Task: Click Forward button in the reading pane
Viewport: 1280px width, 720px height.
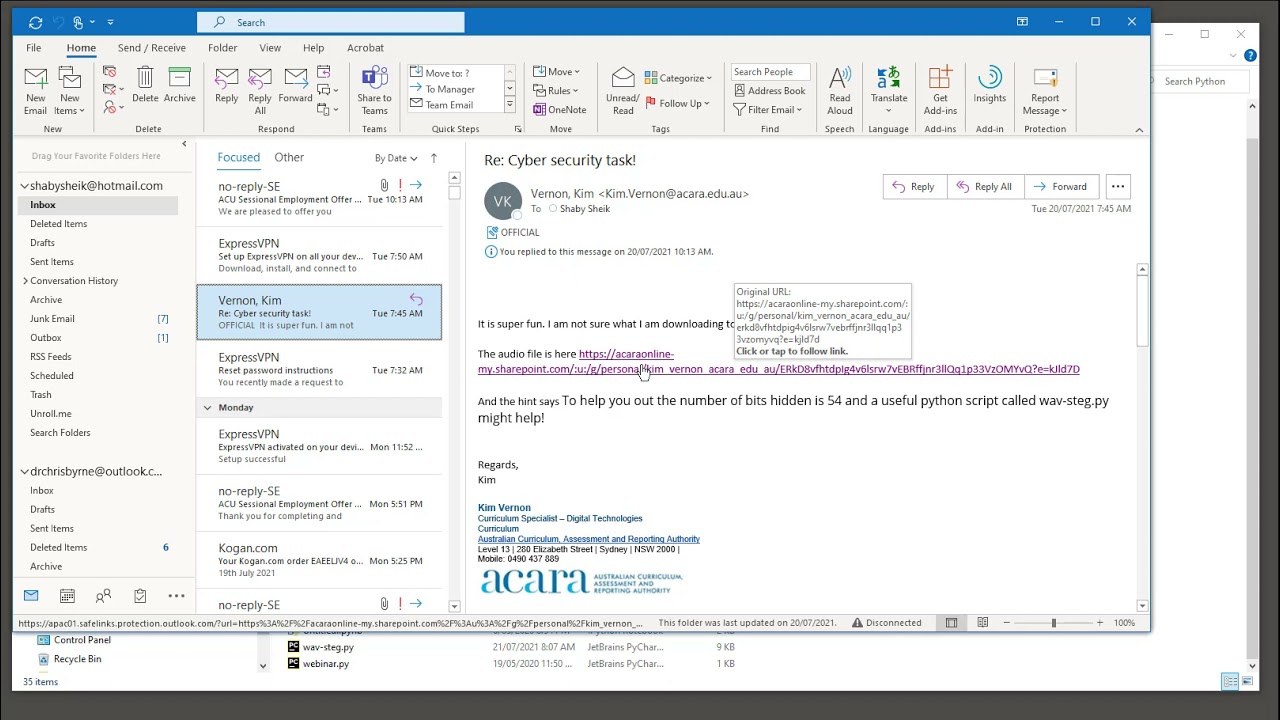Action: click(1060, 186)
